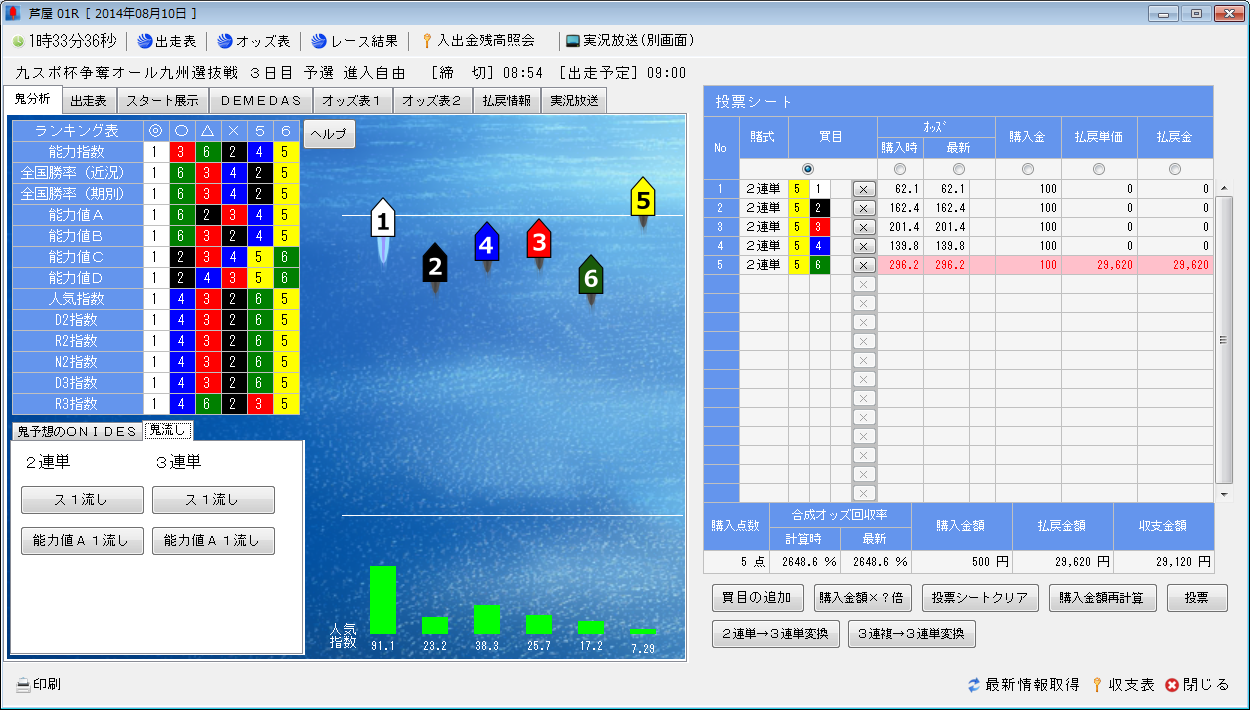Click the 投票 vote button
The width and height of the screenshot is (1250, 710).
coord(1197,598)
